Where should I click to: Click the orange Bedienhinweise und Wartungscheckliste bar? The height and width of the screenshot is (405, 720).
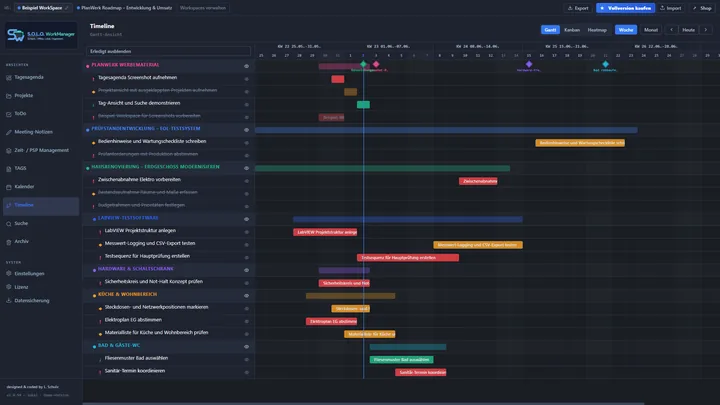(580, 143)
